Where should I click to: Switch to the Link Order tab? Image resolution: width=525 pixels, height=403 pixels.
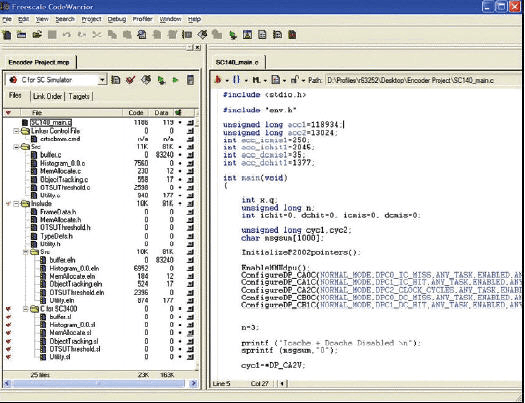click(48, 96)
